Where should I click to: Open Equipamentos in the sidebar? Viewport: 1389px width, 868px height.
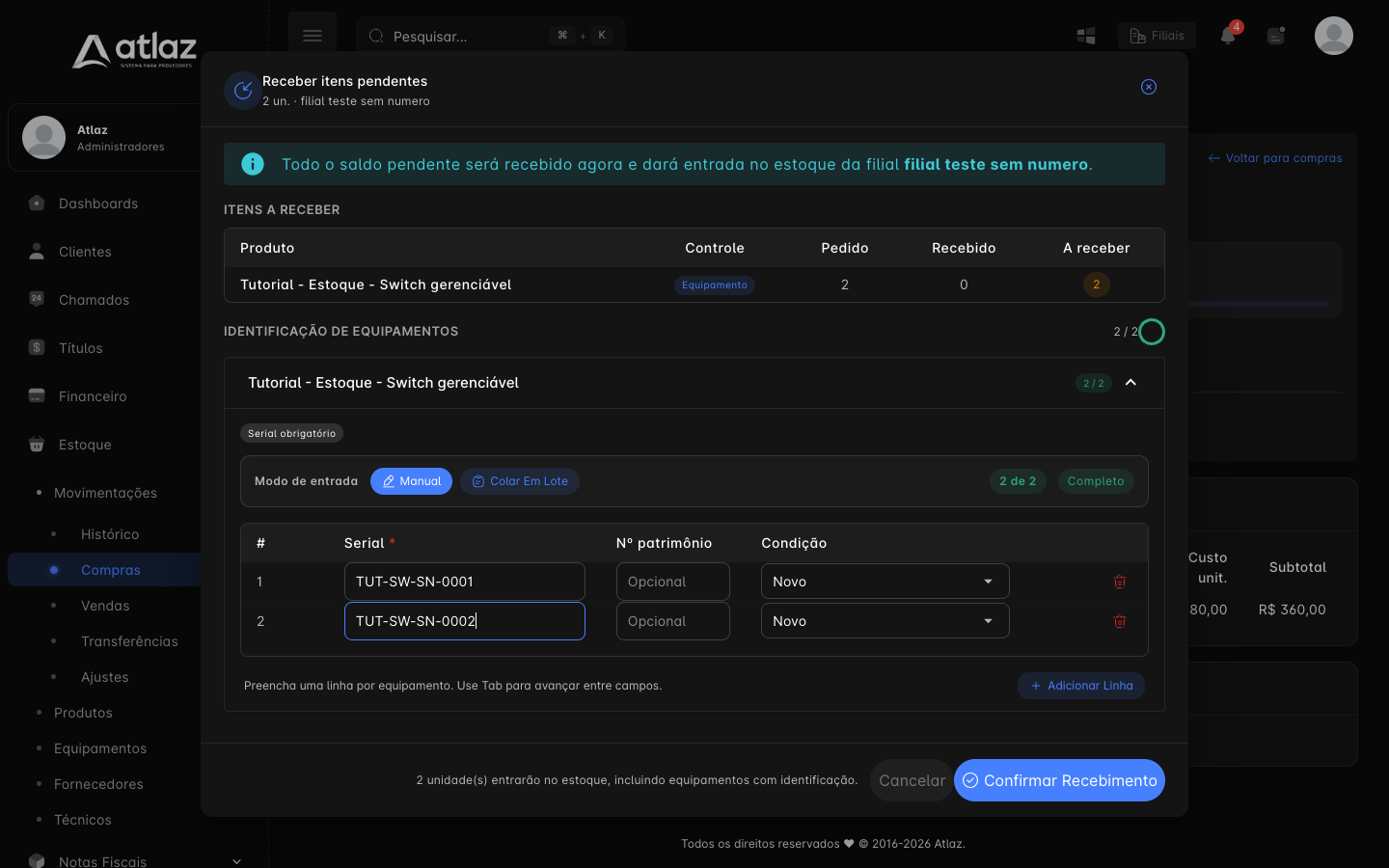pos(100,748)
